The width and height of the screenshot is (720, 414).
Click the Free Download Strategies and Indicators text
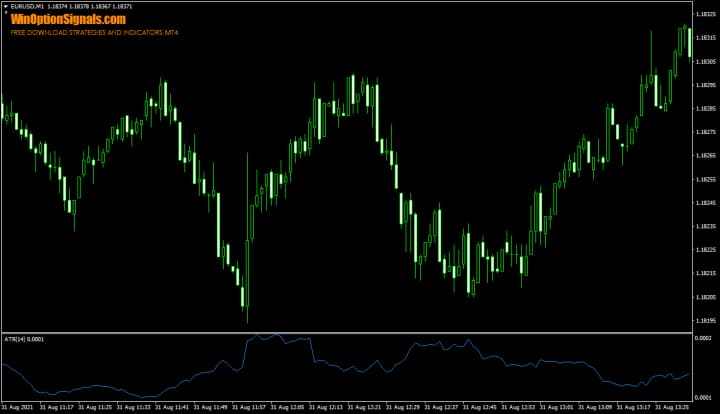coord(96,32)
